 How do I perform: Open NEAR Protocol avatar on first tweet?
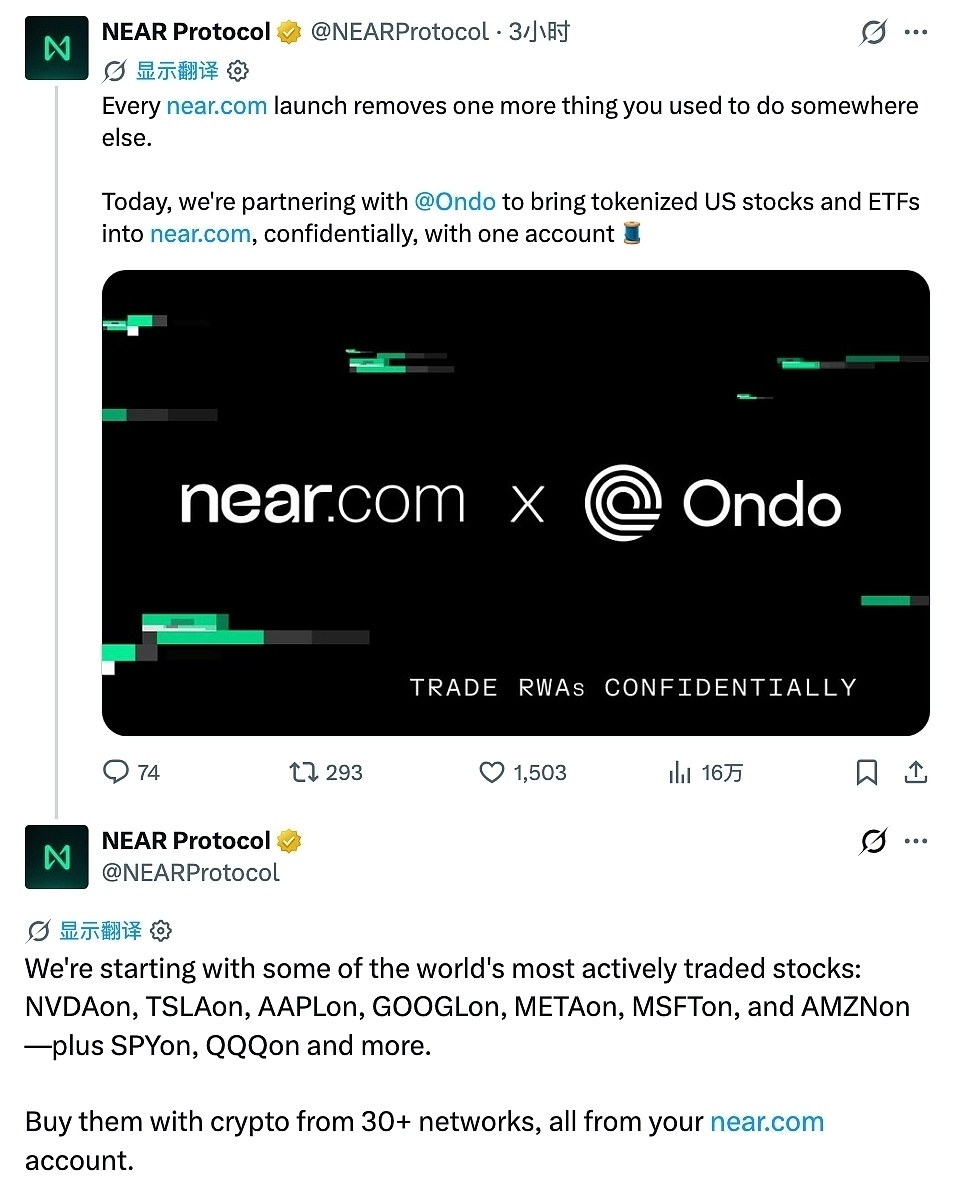tap(57, 48)
